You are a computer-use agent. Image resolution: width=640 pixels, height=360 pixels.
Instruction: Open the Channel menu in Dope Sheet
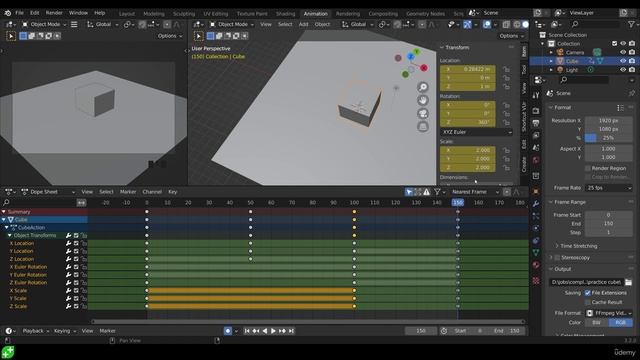[x=152, y=192]
